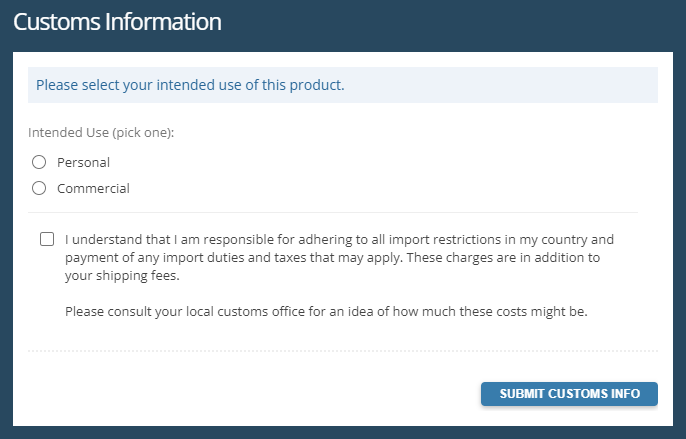Click the 'Please select your intended use' banner
Viewport: 686px width, 439px height.
point(342,85)
